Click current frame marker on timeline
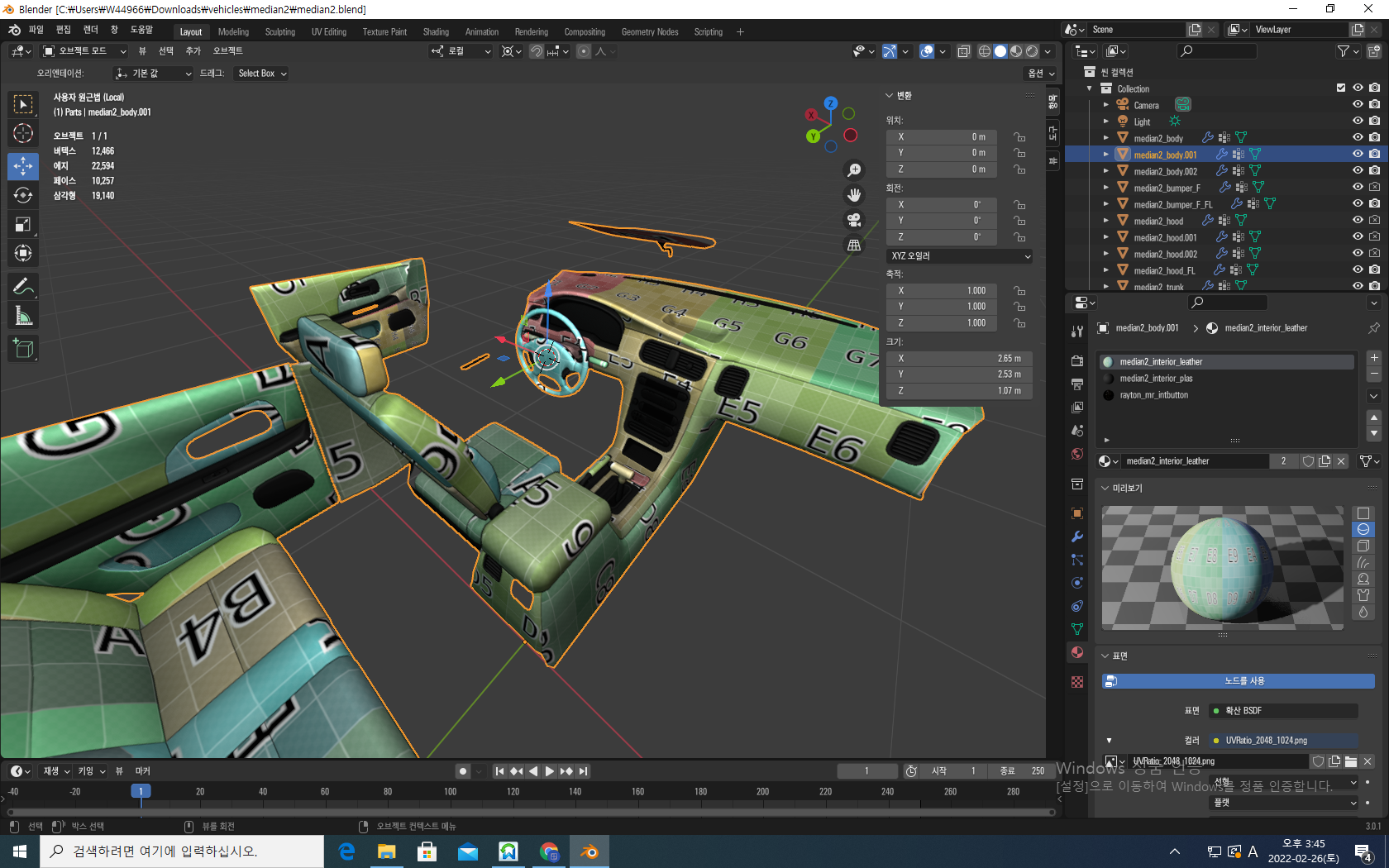This screenshot has width=1389, height=868. click(141, 792)
